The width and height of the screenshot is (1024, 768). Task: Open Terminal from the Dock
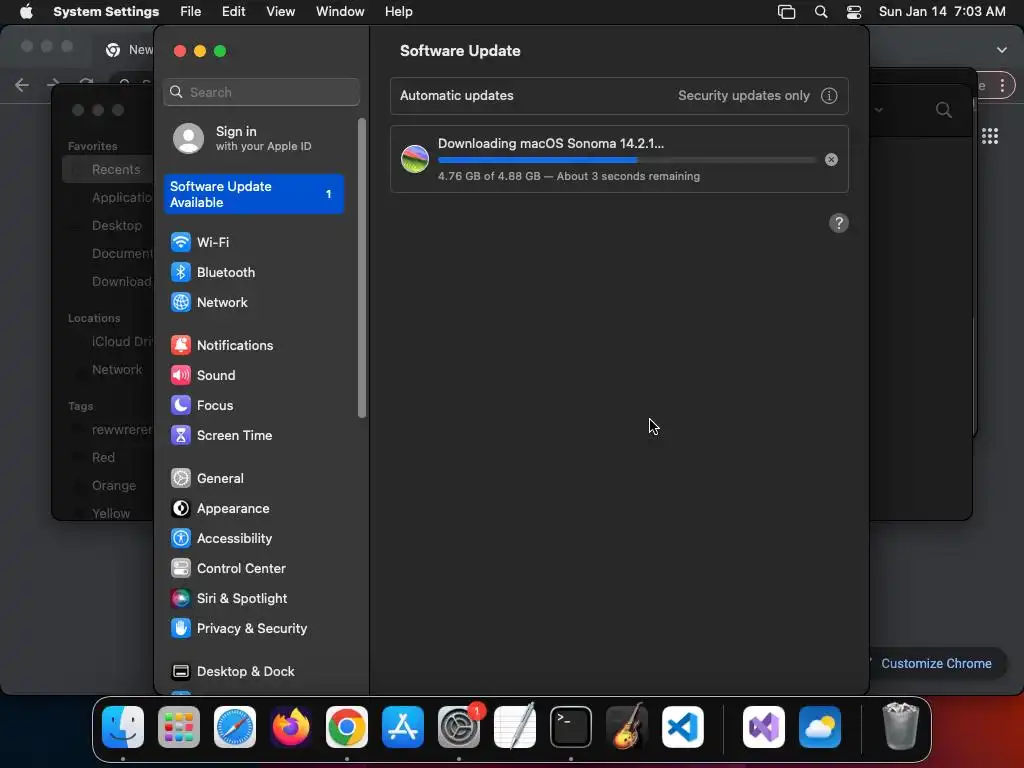tap(571, 727)
